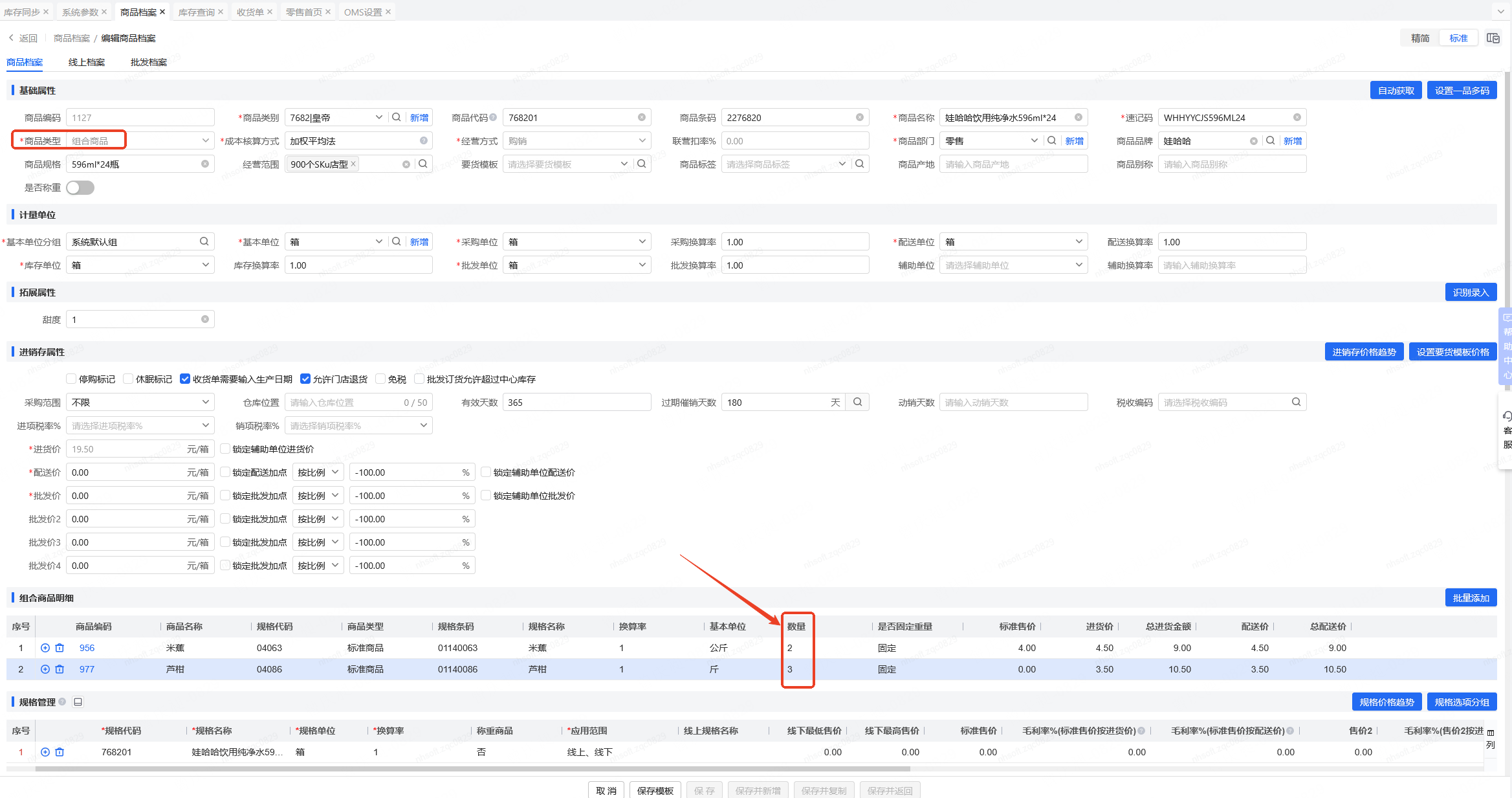Search base unit group 系统默认组
This screenshot has width=1512, height=798.
(x=204, y=241)
